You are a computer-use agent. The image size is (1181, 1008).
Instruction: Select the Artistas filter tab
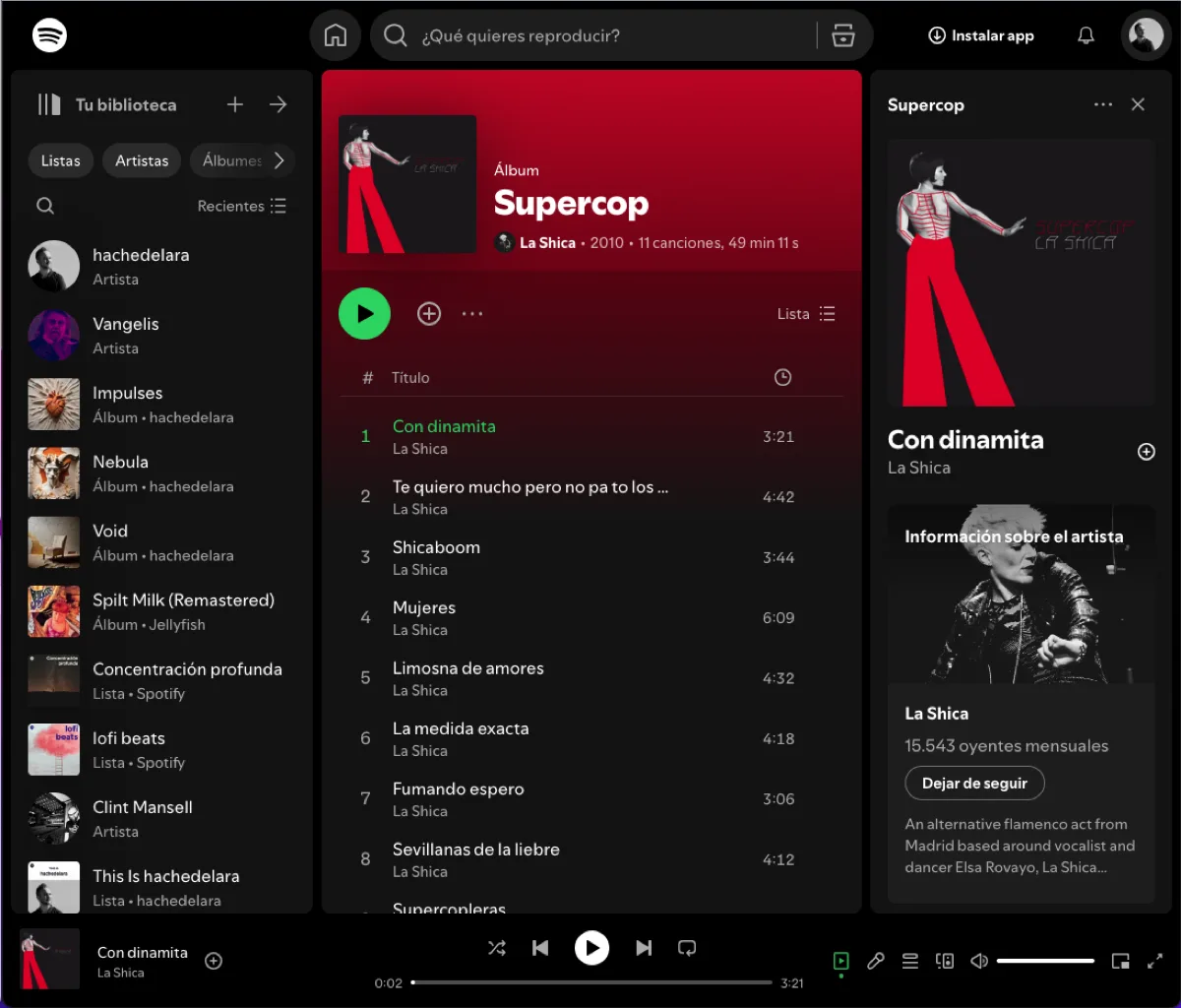click(142, 160)
